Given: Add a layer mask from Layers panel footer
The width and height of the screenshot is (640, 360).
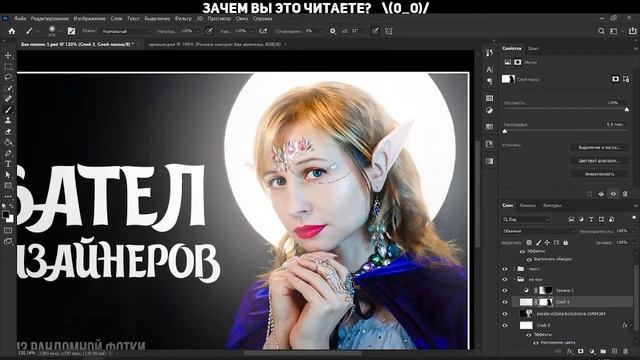Looking at the screenshot, I should tap(580, 351).
